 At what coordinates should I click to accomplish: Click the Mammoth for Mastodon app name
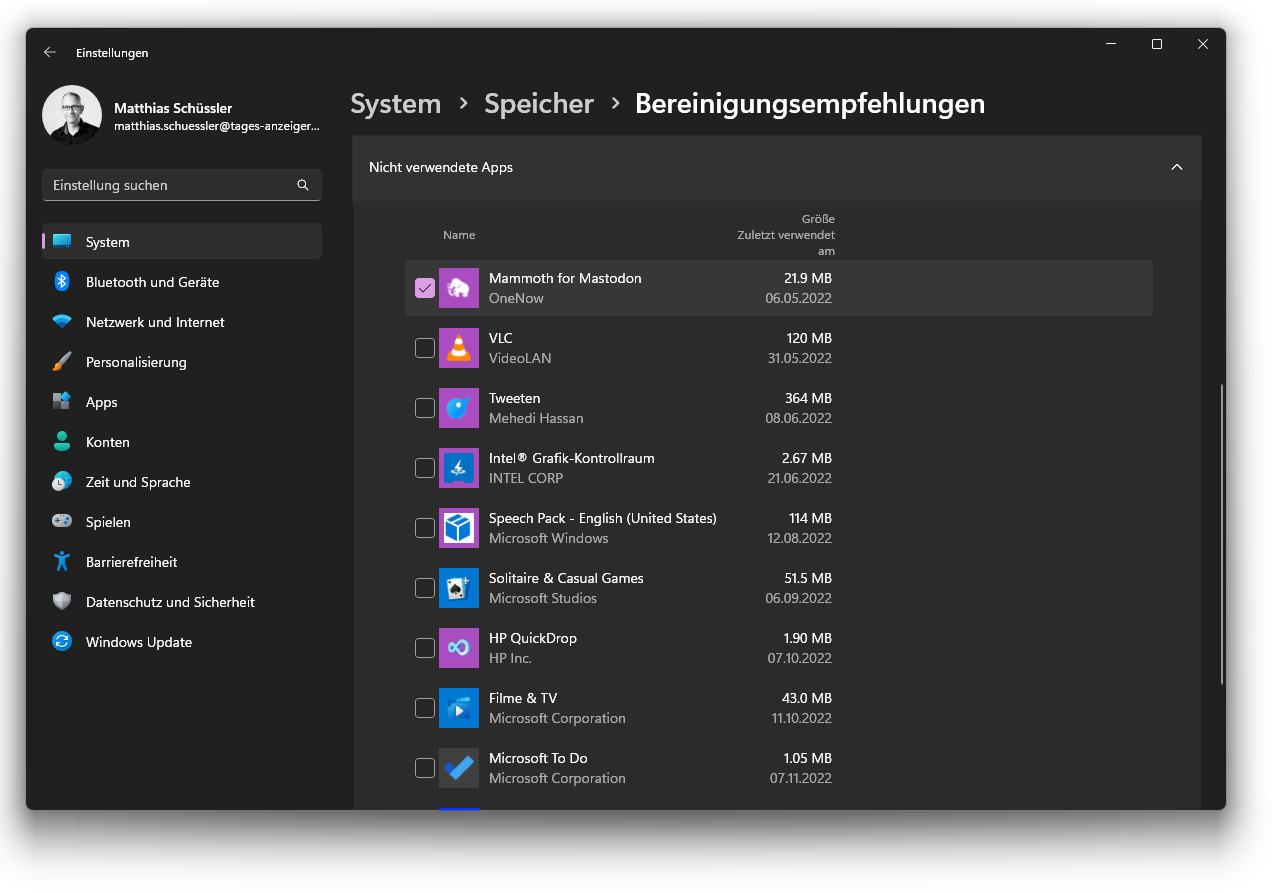click(565, 278)
